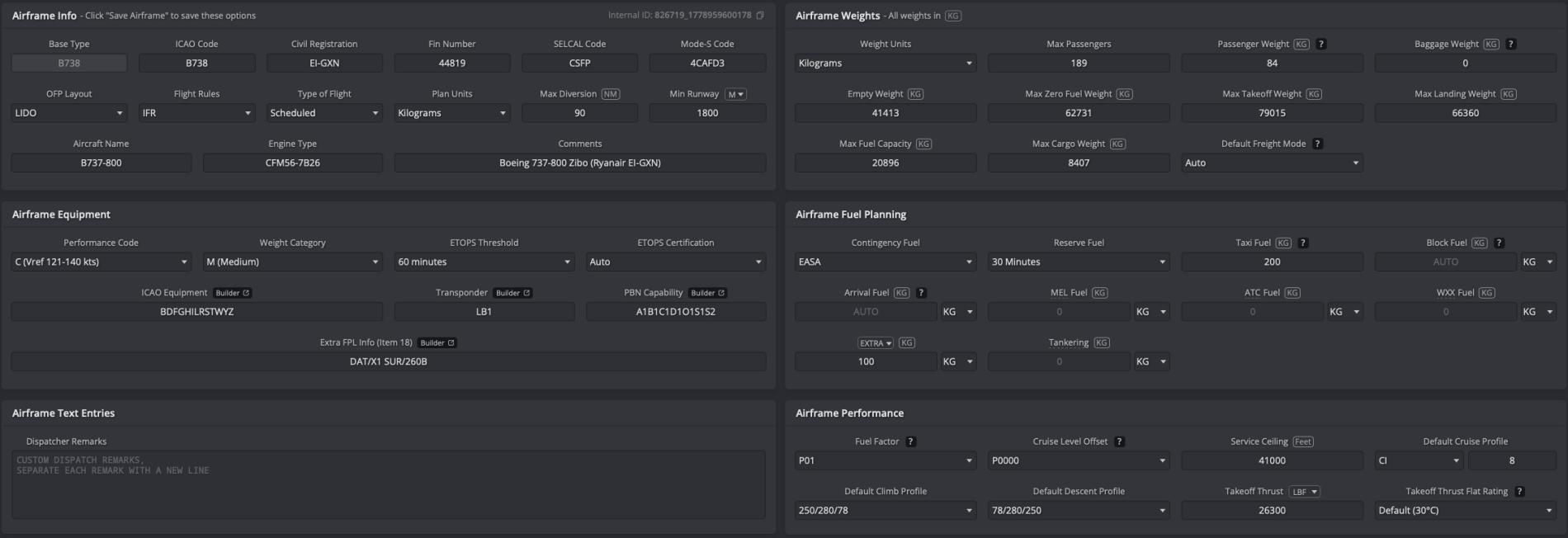Click the Max Fuel Capacity field
This screenshot has height=538, width=1568.
(886, 163)
